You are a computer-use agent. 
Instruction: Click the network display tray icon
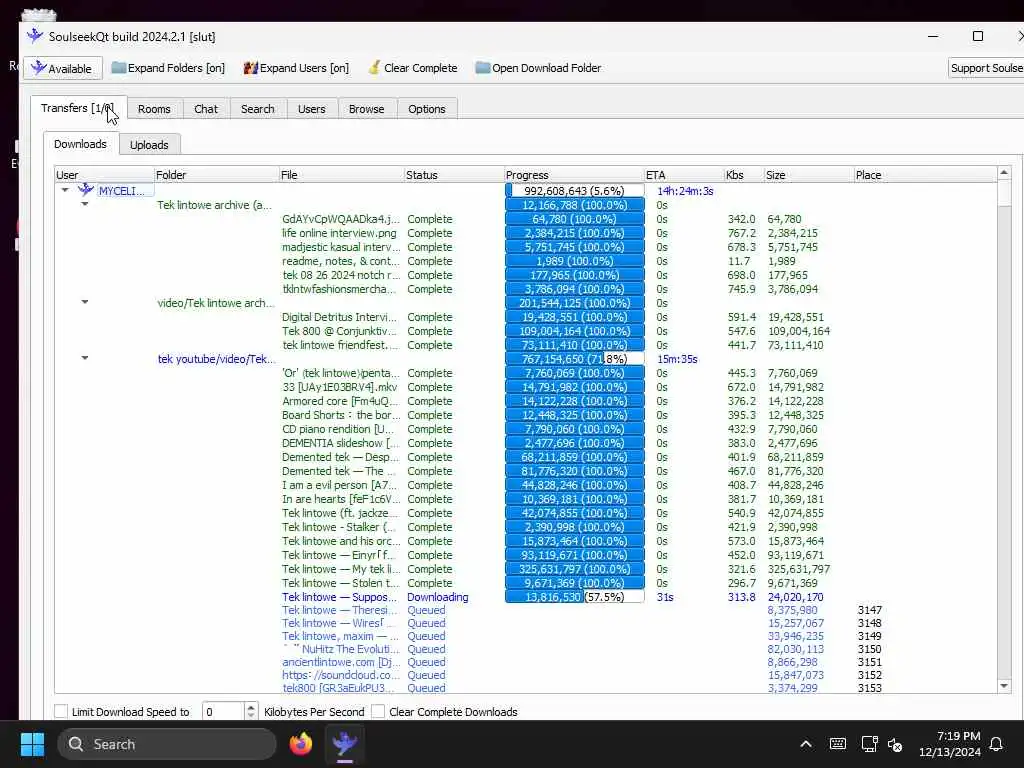coord(869,744)
